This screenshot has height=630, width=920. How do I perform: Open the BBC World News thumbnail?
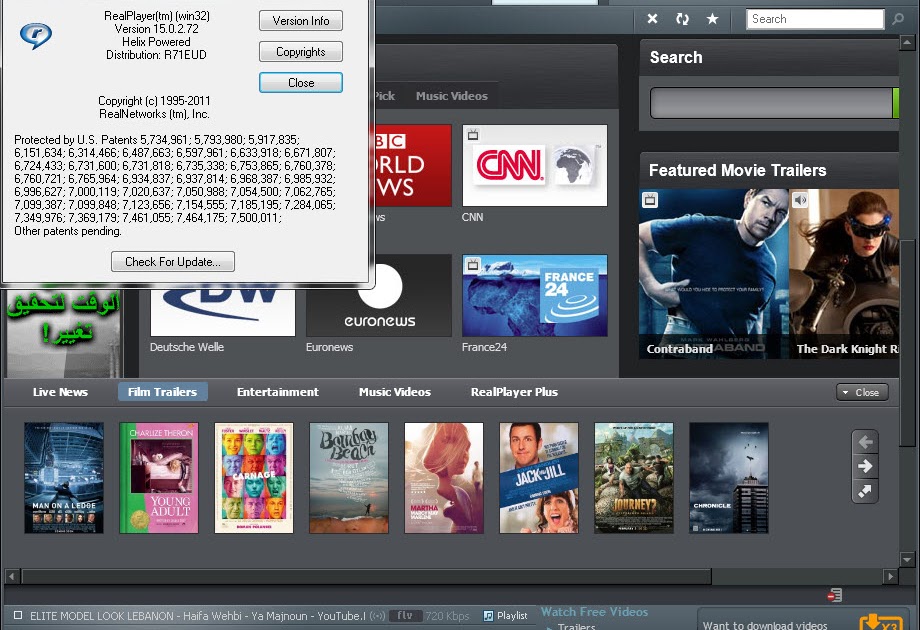[x=413, y=165]
